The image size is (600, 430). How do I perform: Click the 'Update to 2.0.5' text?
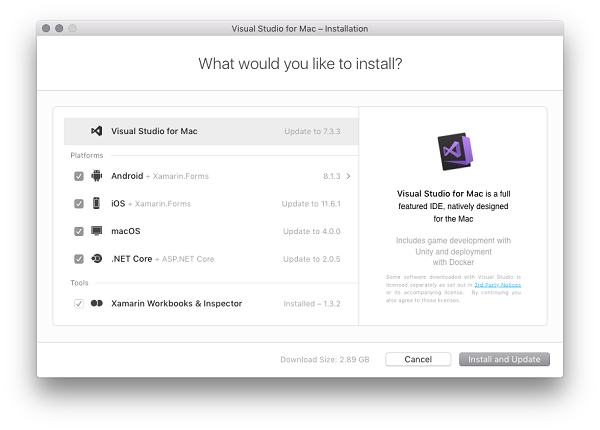tap(311, 259)
